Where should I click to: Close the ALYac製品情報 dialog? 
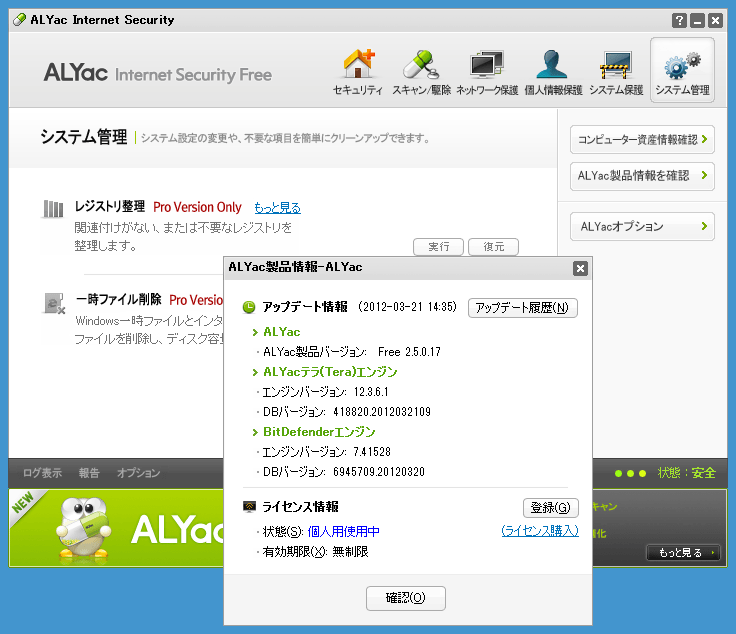tap(580, 268)
